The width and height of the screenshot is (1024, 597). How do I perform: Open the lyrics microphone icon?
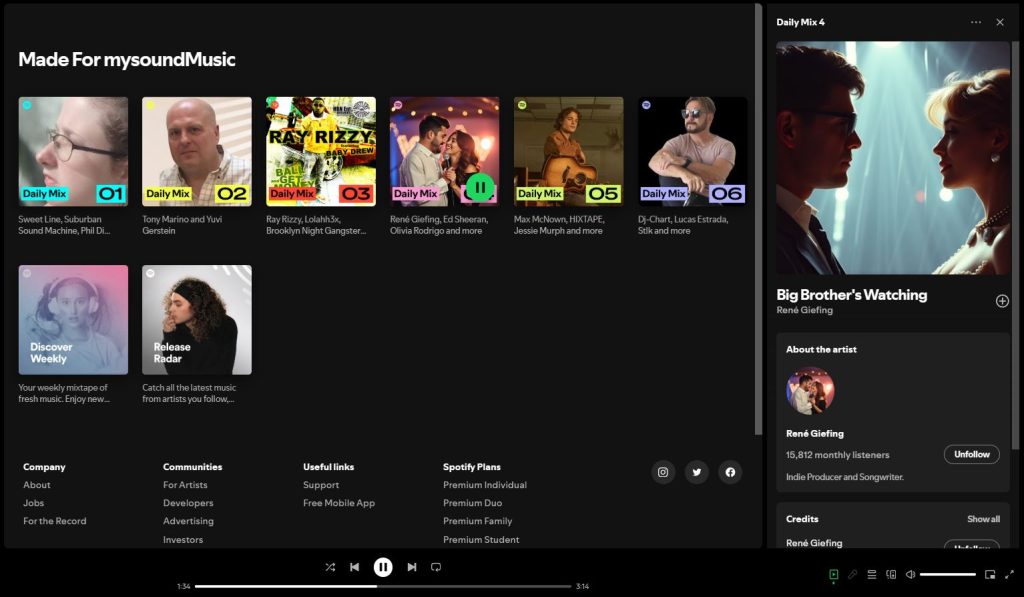pos(852,574)
